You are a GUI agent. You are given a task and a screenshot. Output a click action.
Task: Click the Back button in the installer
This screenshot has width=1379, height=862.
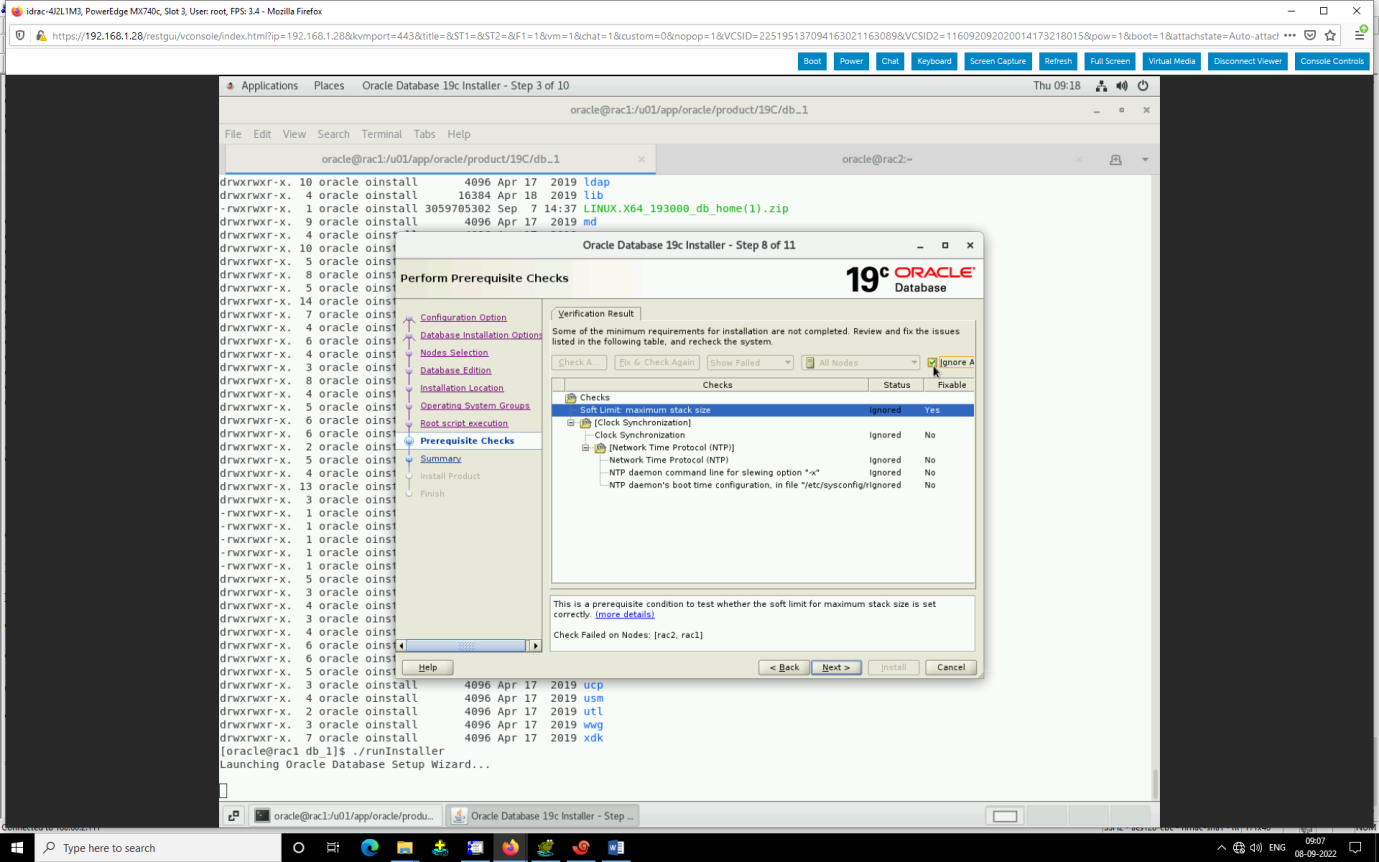(x=783, y=667)
